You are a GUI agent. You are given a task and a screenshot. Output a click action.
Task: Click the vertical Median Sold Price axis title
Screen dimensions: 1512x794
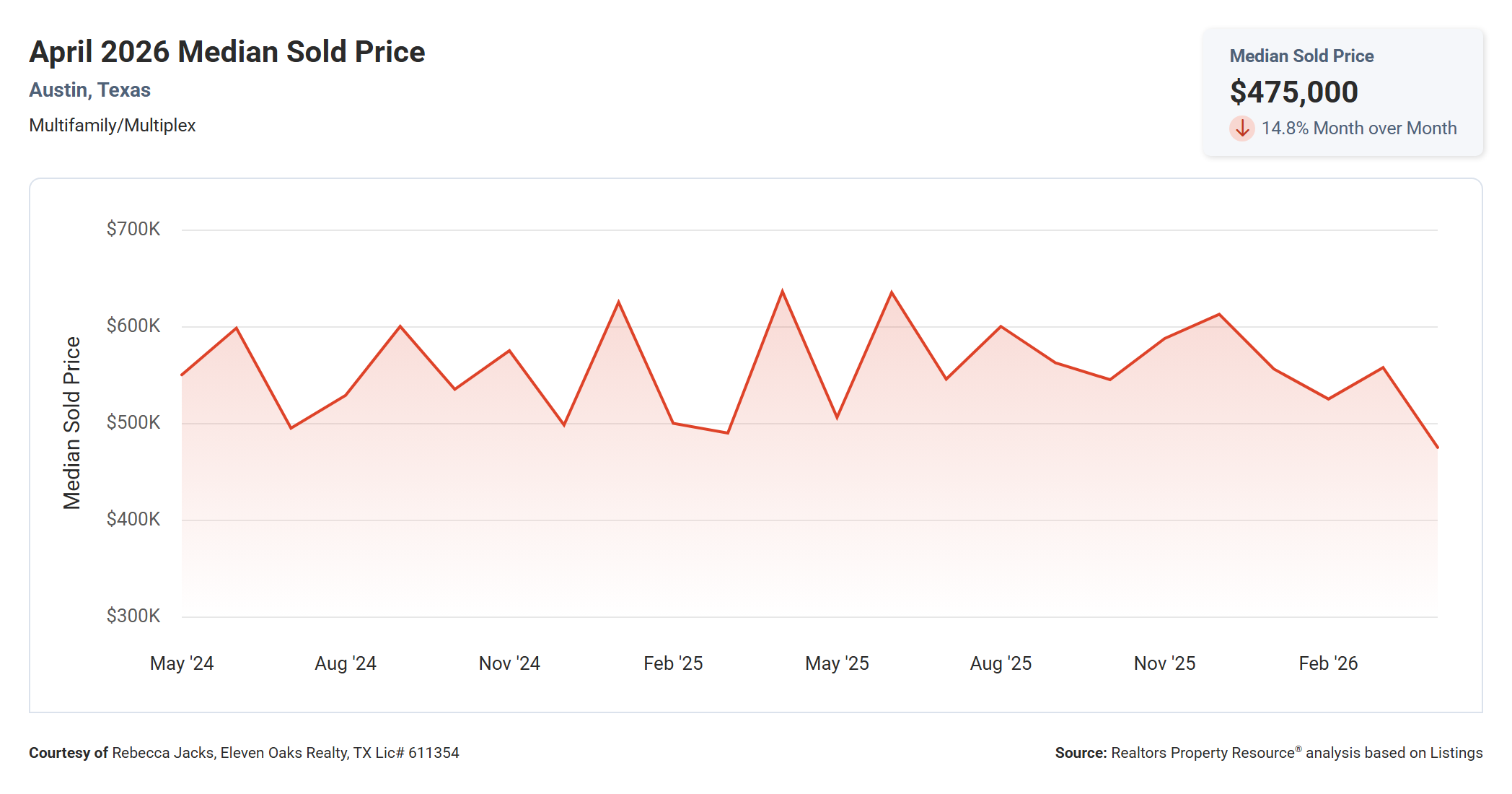point(72,423)
